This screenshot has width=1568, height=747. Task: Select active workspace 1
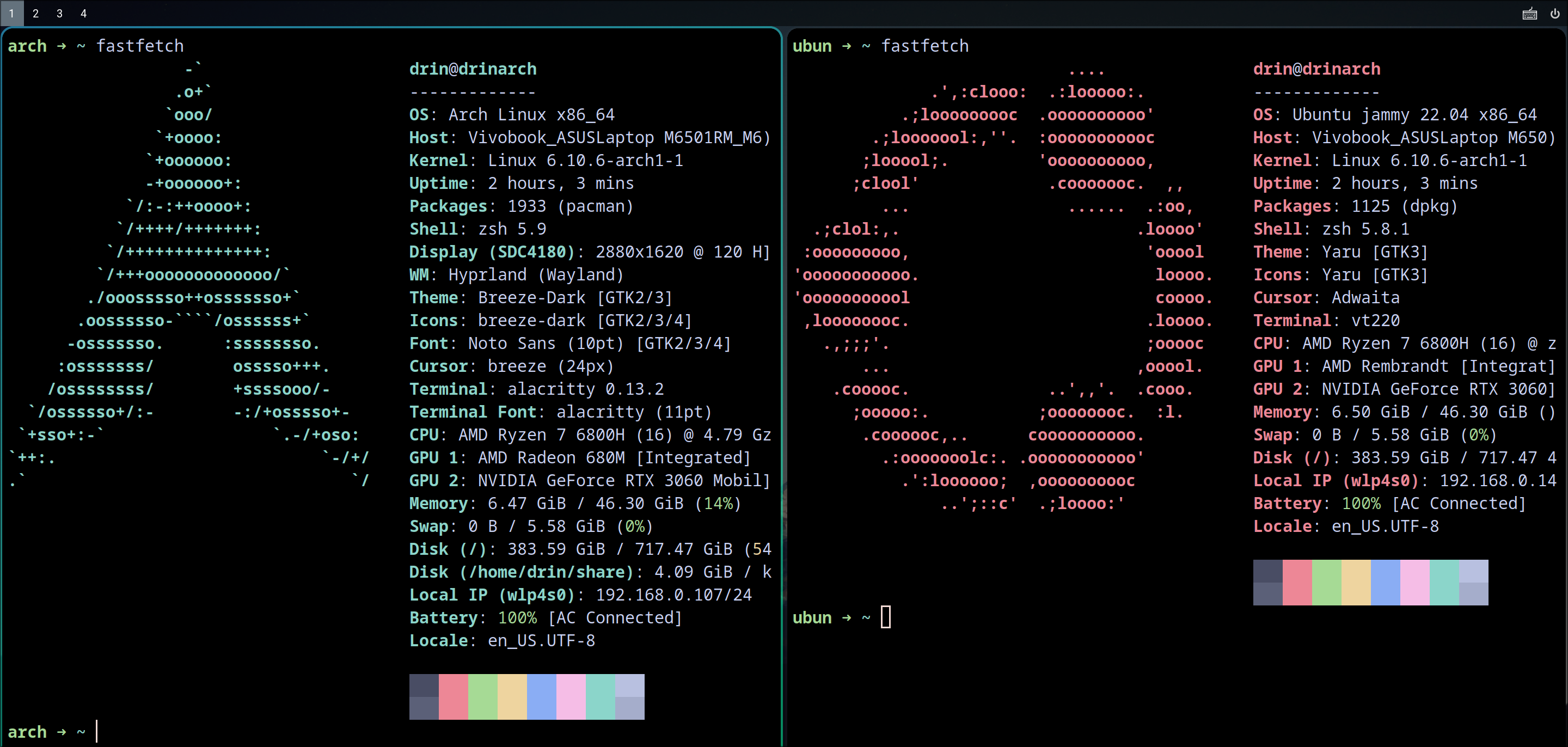pos(11,14)
